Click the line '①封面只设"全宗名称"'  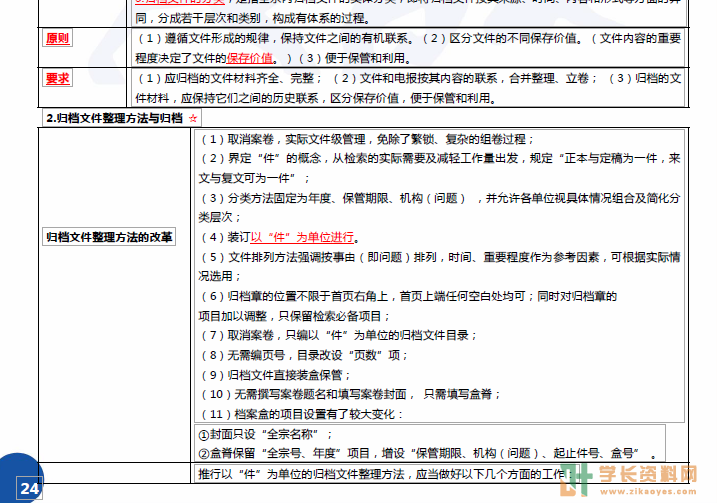pyautogui.click(x=266, y=434)
